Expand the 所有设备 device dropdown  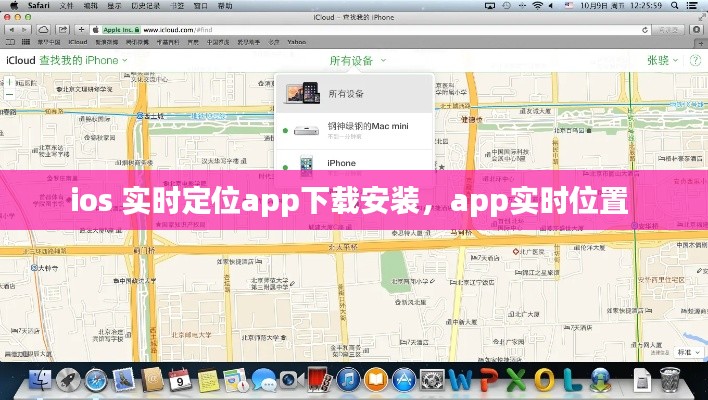[356, 60]
